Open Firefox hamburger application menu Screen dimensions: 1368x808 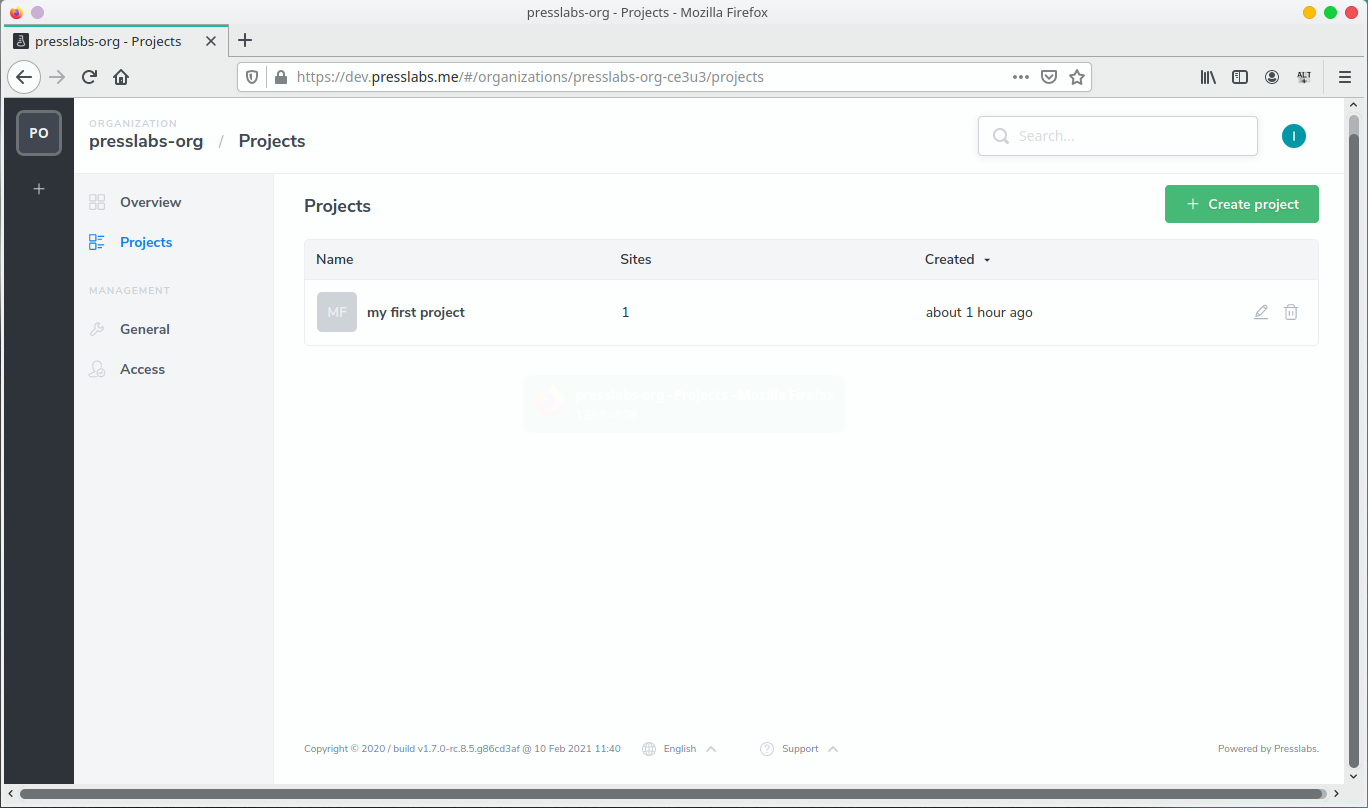[x=1345, y=77]
